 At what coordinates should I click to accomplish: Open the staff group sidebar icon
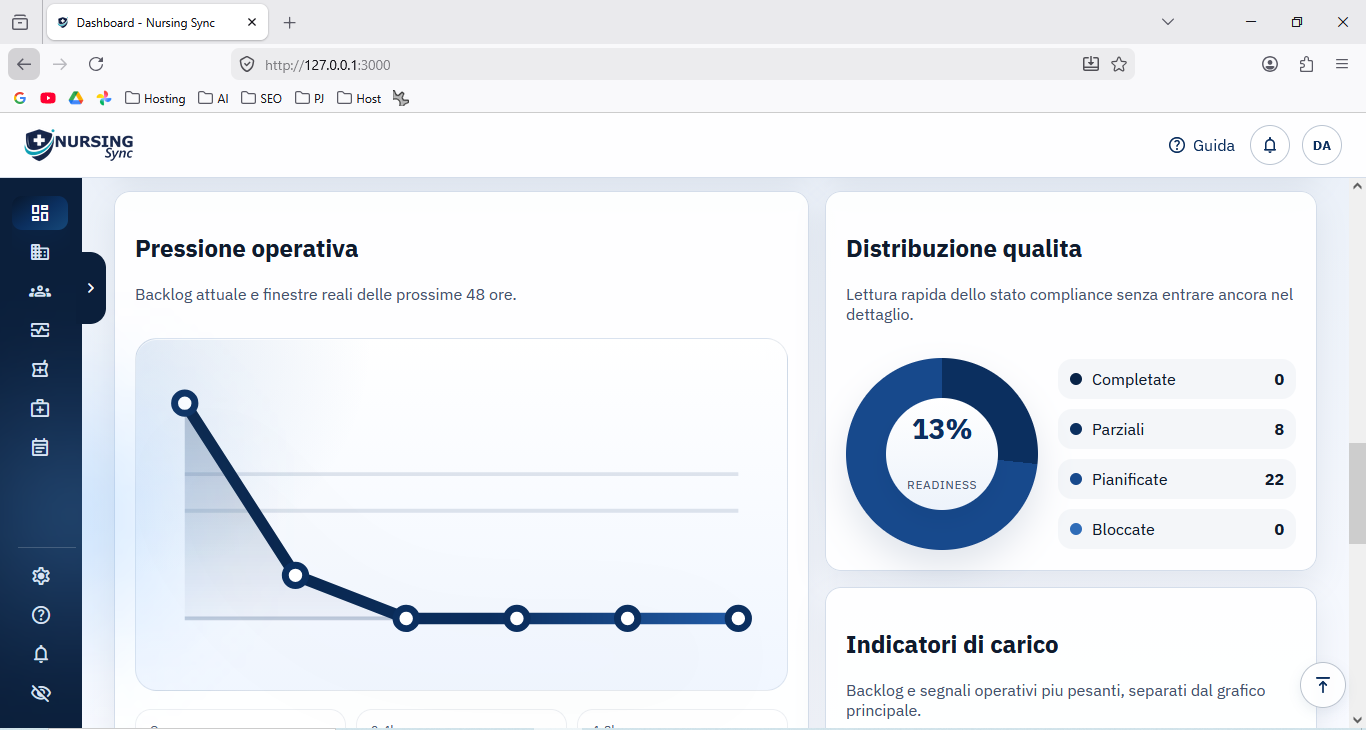click(40, 291)
